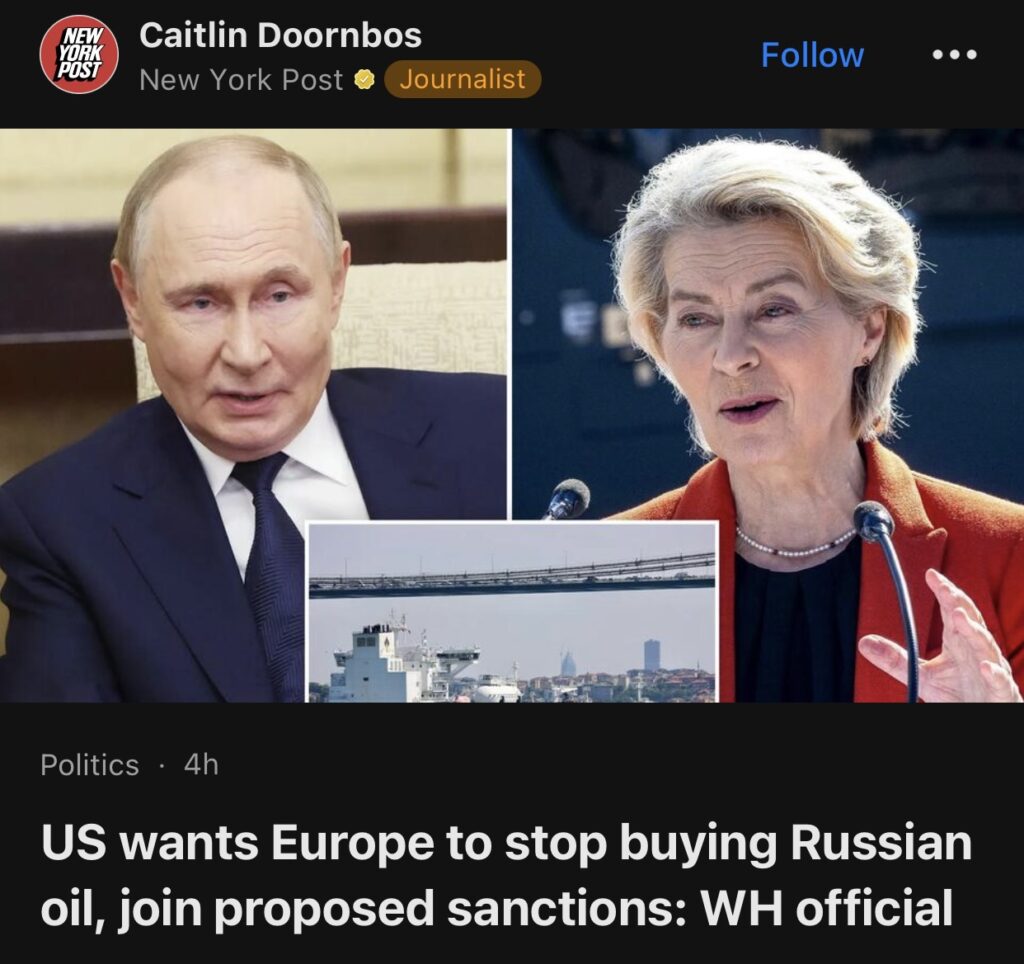The width and height of the screenshot is (1024, 964).
Task: Open the New York Post logo avatar
Action: [79, 55]
